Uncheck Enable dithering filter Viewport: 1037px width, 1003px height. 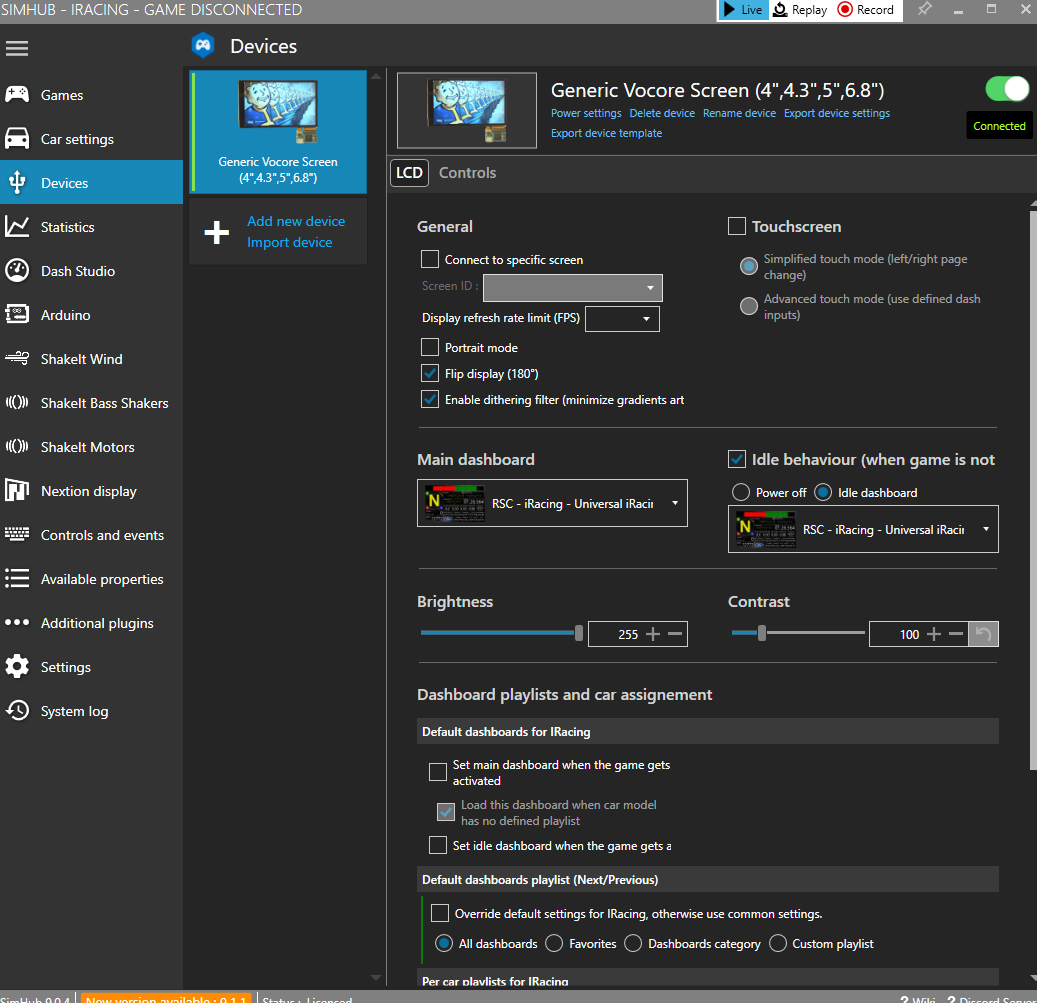430,399
